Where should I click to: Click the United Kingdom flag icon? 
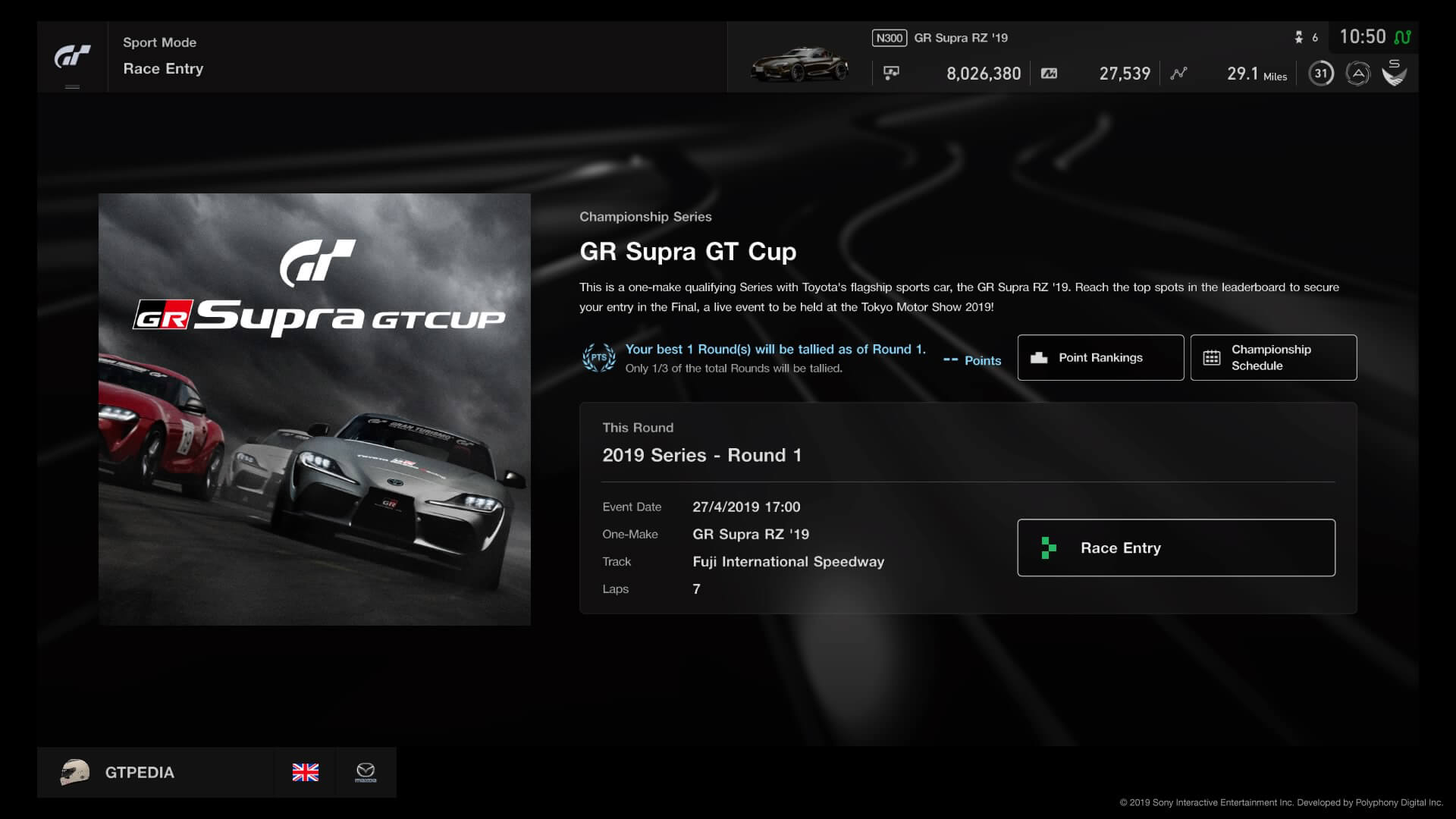coord(306,772)
